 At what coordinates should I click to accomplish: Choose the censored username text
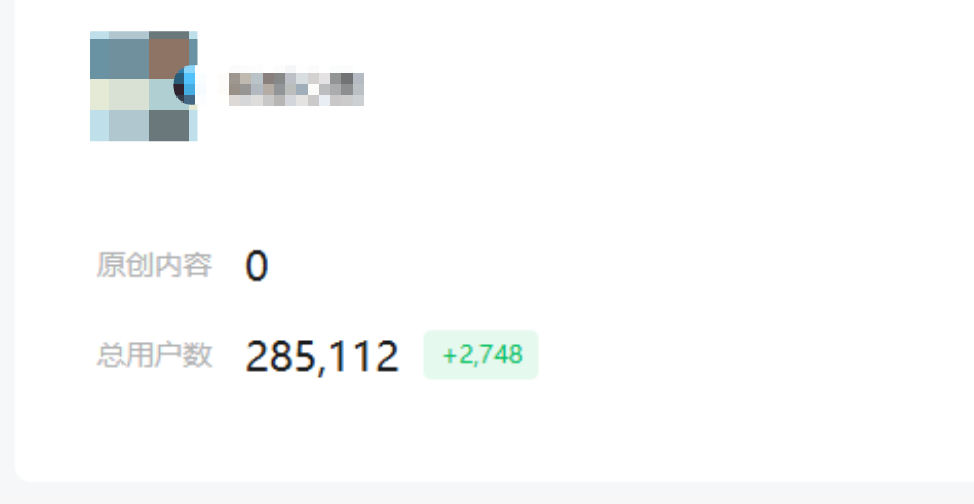click(296, 86)
